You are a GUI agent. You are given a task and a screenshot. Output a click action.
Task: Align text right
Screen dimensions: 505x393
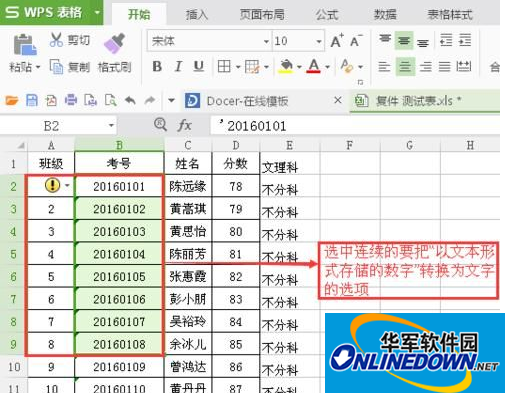pyautogui.click(x=426, y=66)
